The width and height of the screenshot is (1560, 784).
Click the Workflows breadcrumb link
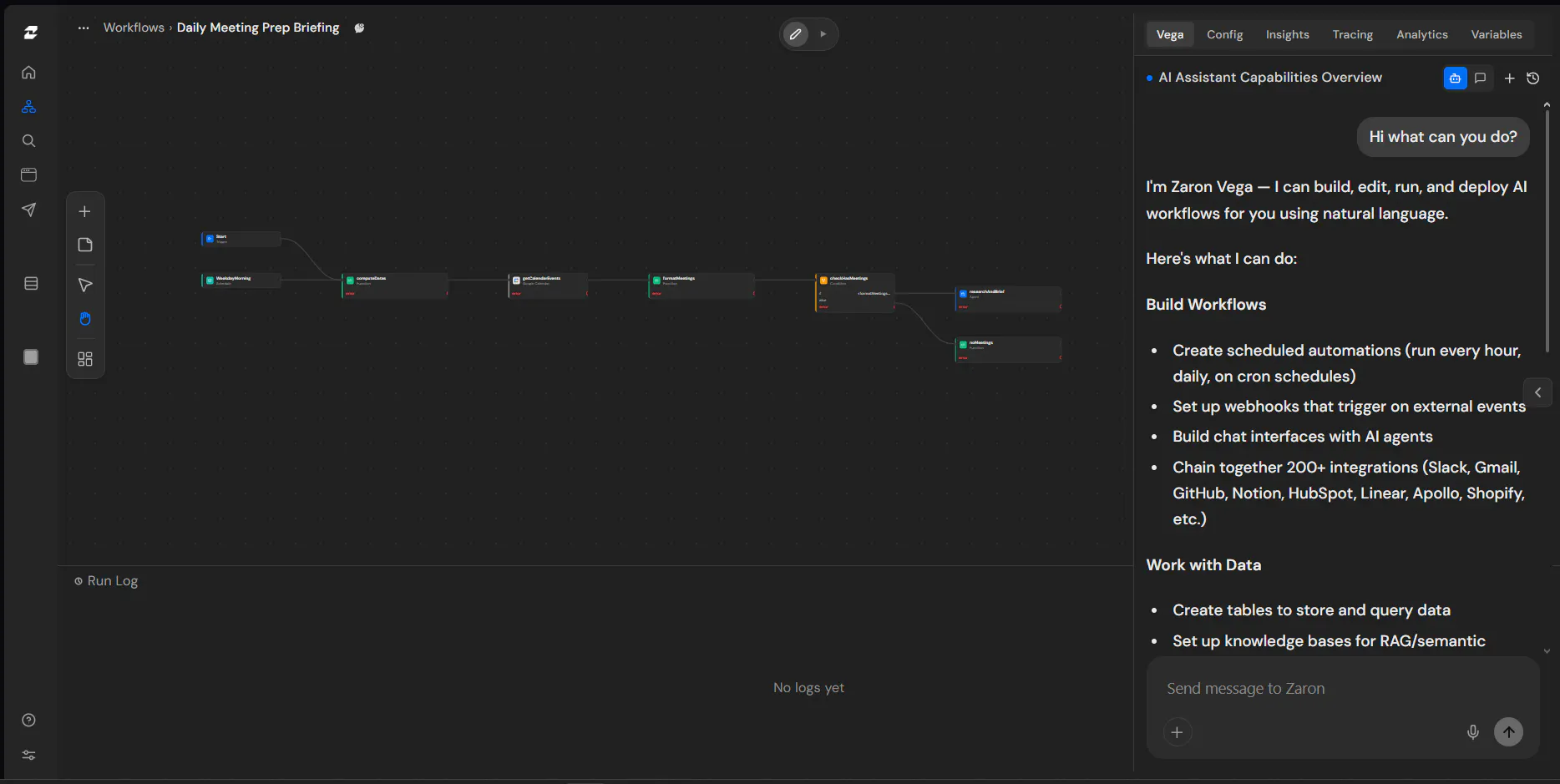(x=134, y=28)
